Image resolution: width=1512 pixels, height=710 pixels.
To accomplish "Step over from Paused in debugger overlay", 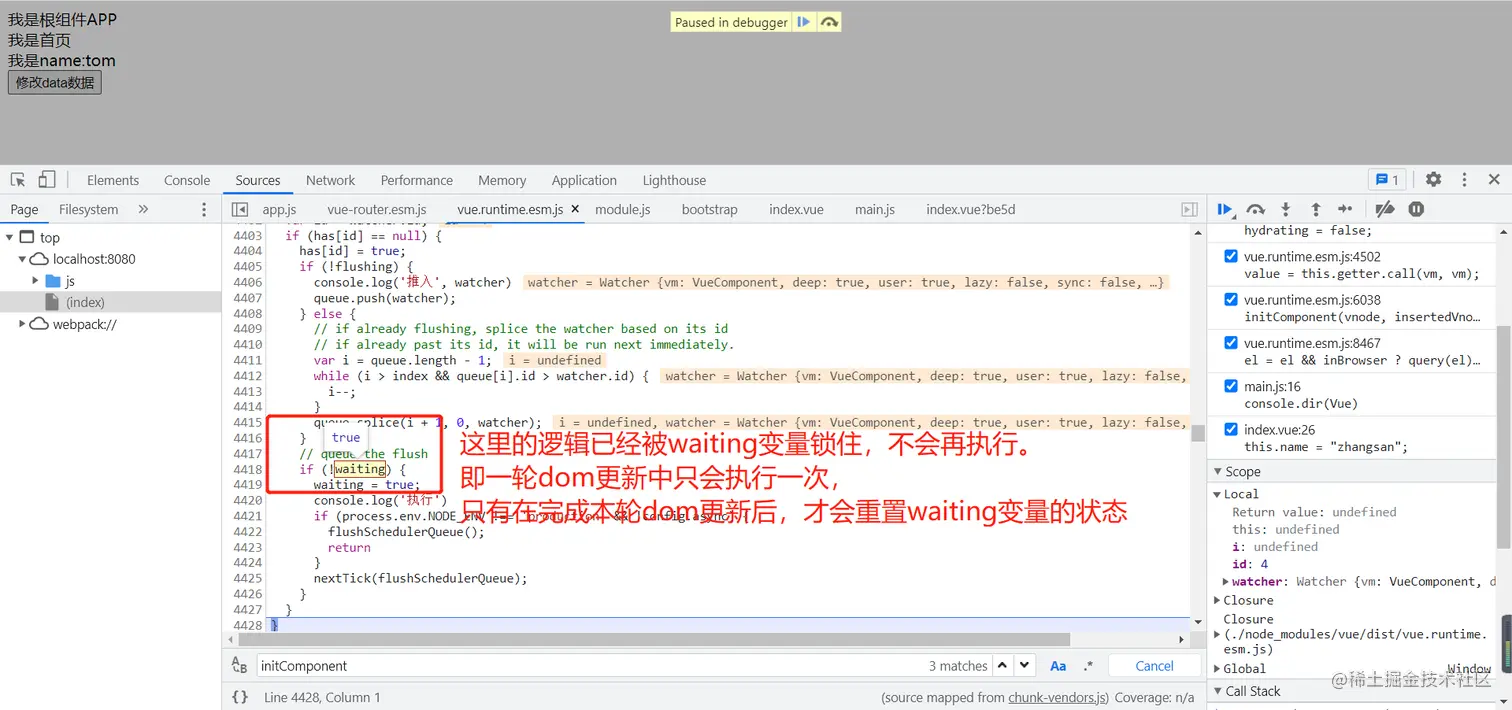I will (x=829, y=22).
